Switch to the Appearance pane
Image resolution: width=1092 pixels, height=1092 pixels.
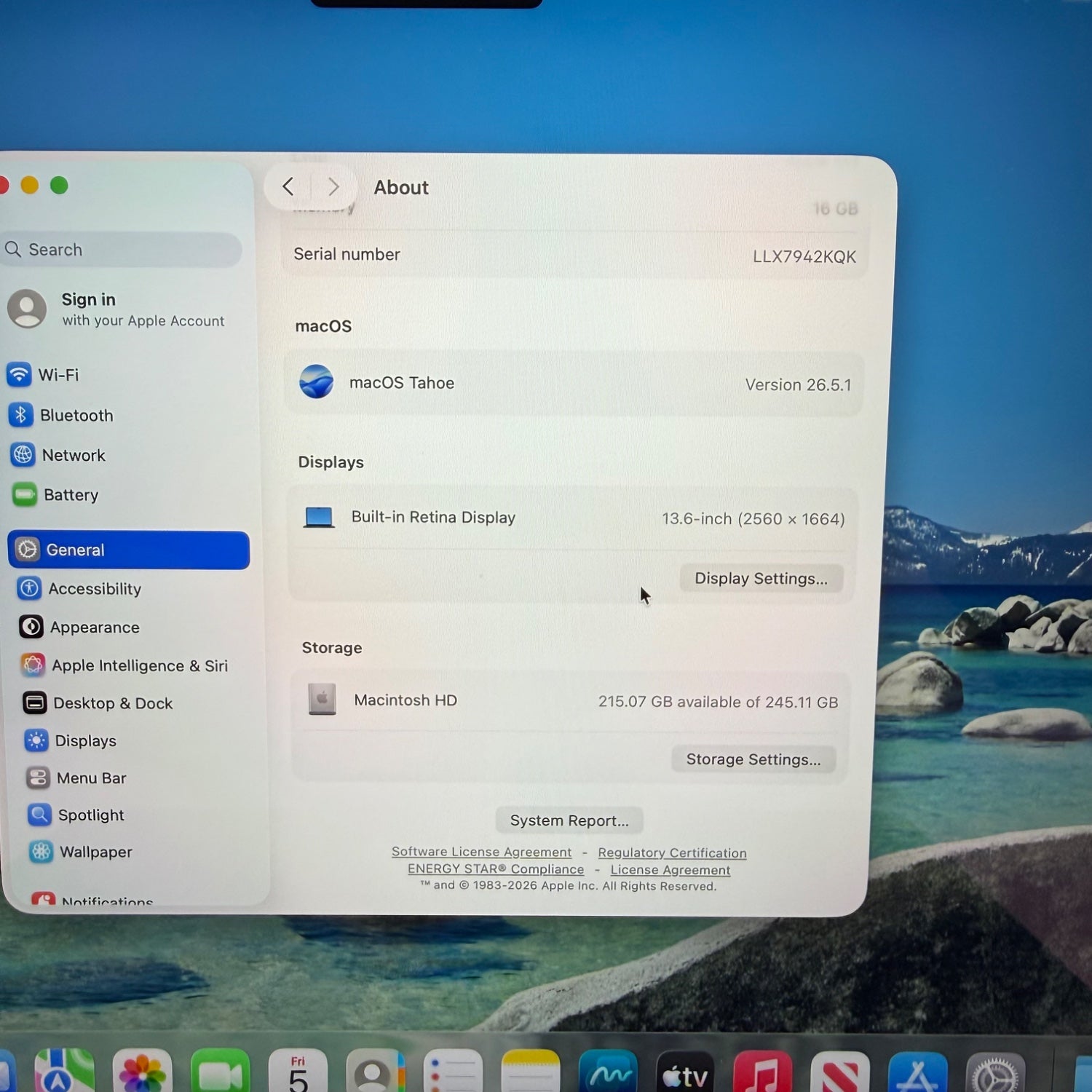pyautogui.click(x=135, y=627)
